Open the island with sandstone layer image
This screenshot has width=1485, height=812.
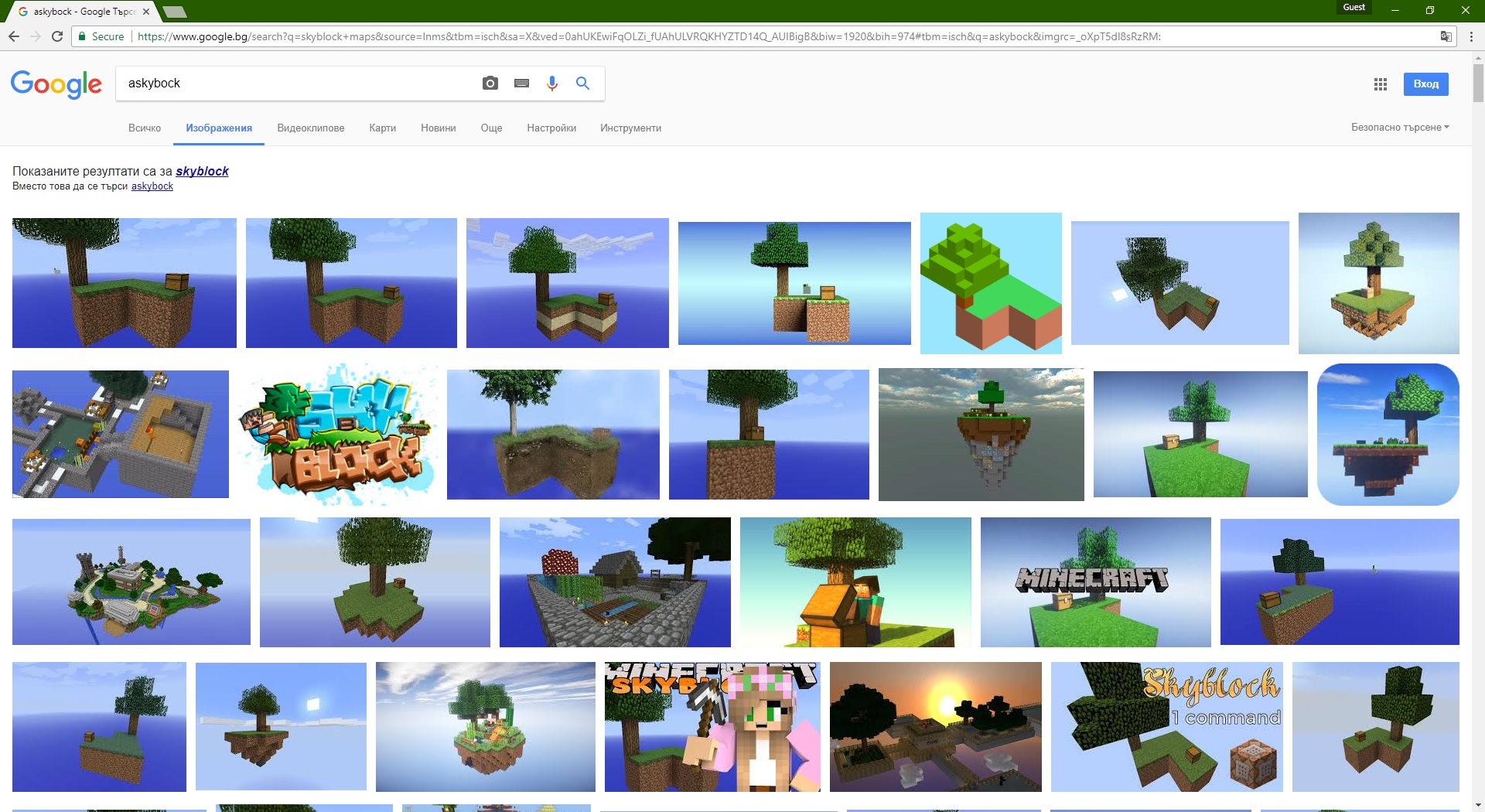tap(568, 283)
